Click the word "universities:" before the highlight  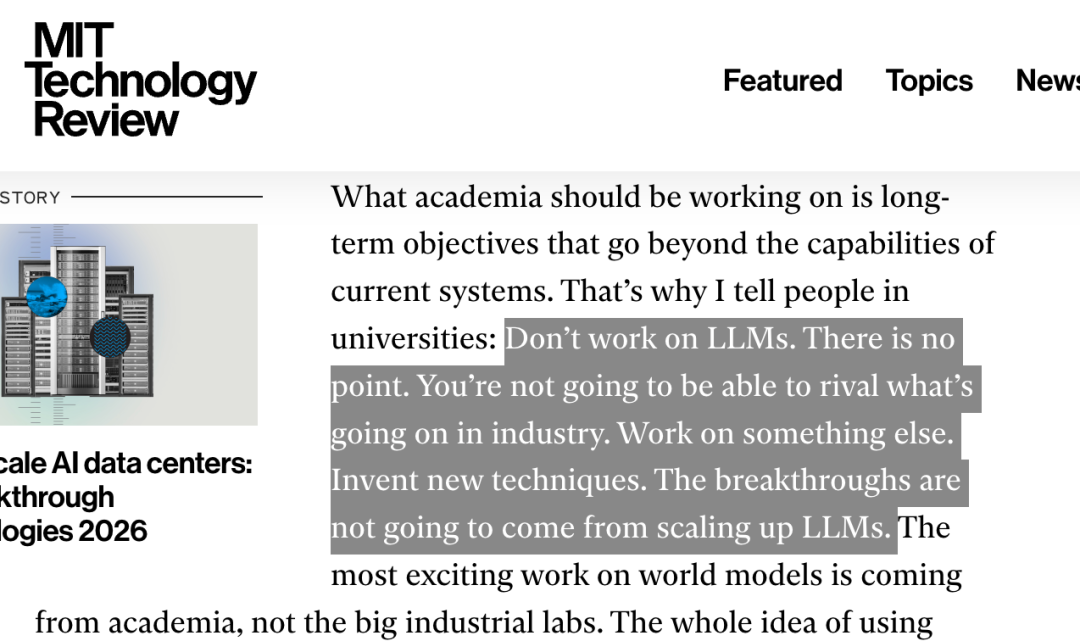pos(414,339)
